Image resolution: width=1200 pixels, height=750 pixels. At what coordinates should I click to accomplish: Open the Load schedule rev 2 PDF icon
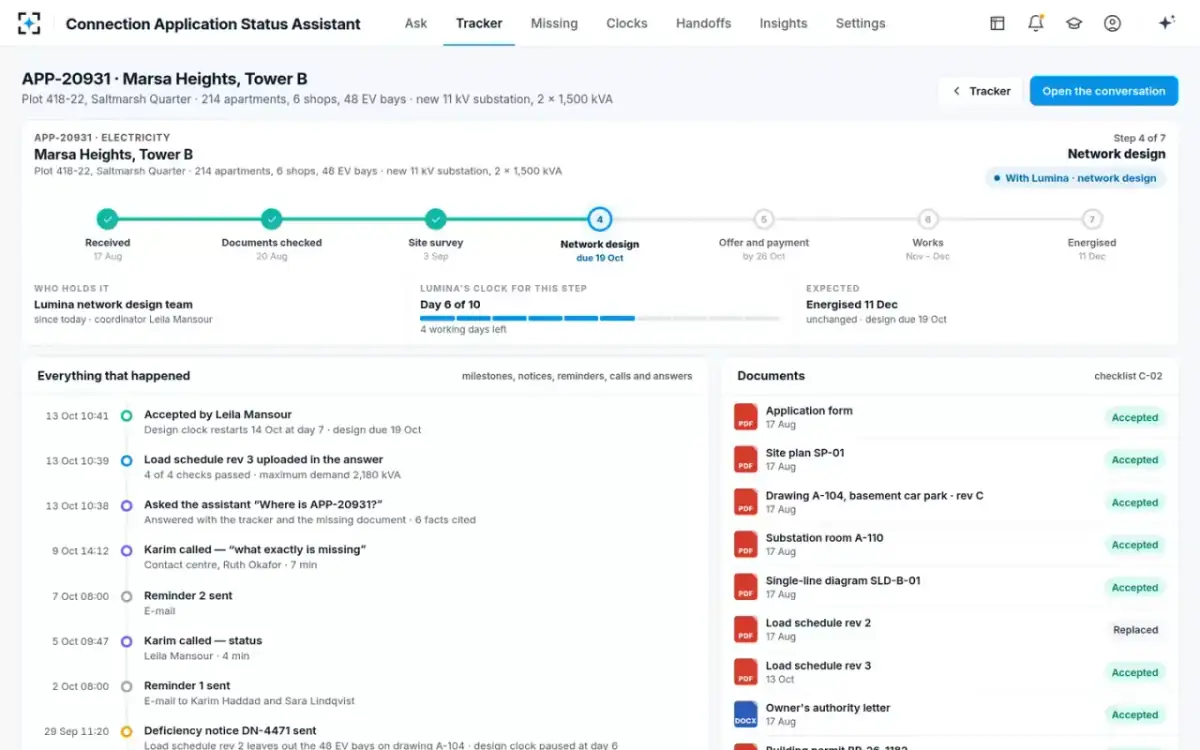point(745,629)
